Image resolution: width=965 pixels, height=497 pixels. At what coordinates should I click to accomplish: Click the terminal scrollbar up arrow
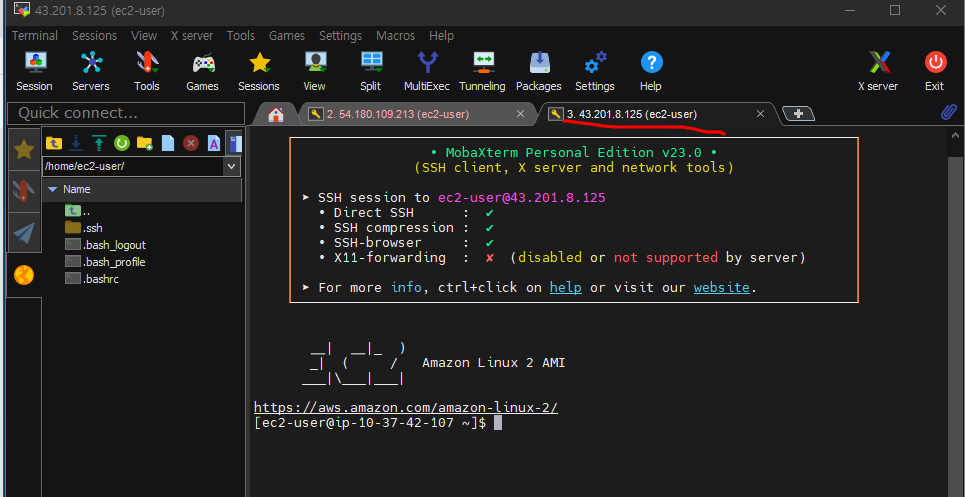click(x=956, y=135)
